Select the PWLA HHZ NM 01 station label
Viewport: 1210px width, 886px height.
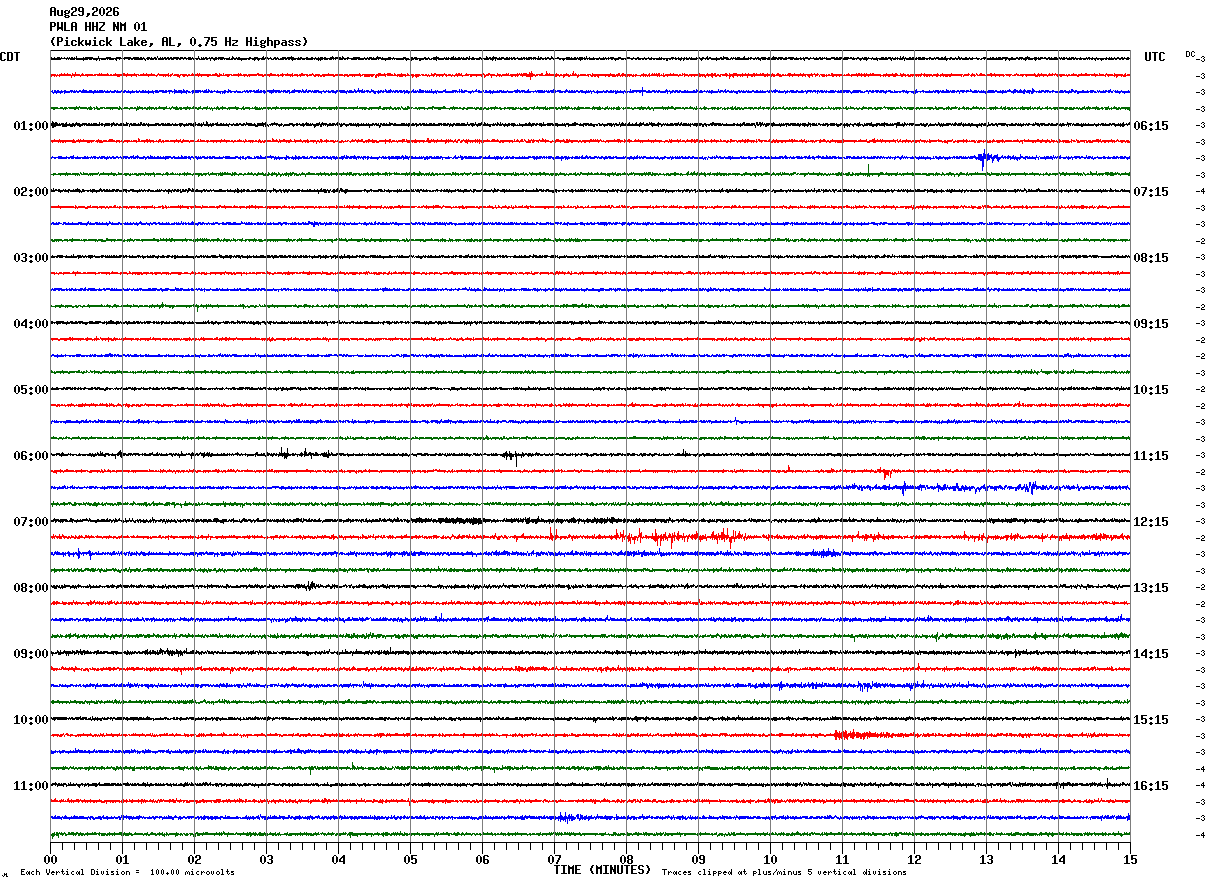tap(98, 27)
